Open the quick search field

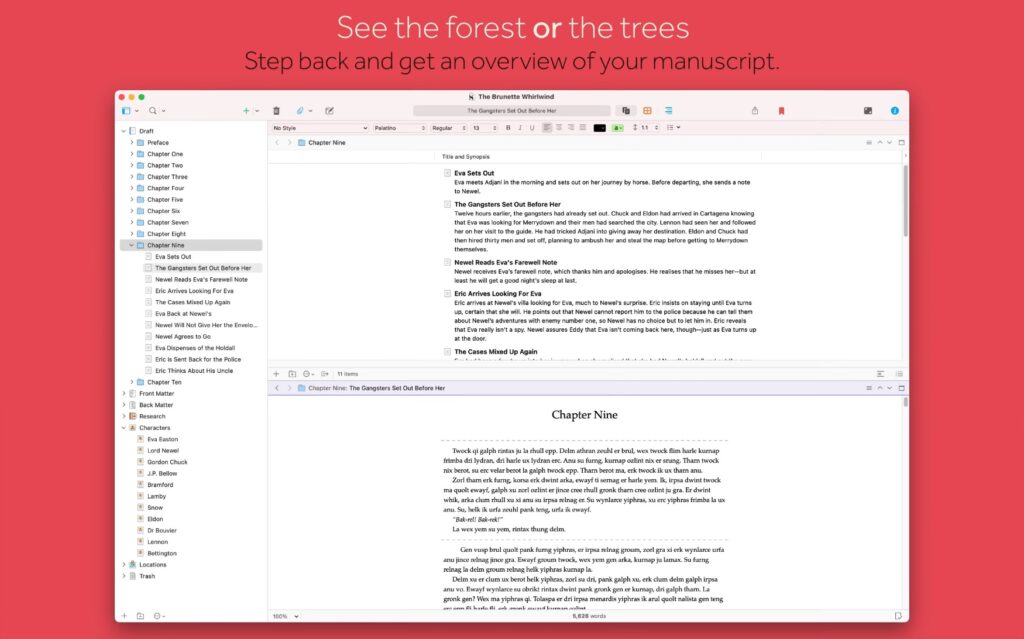pyautogui.click(x=151, y=110)
